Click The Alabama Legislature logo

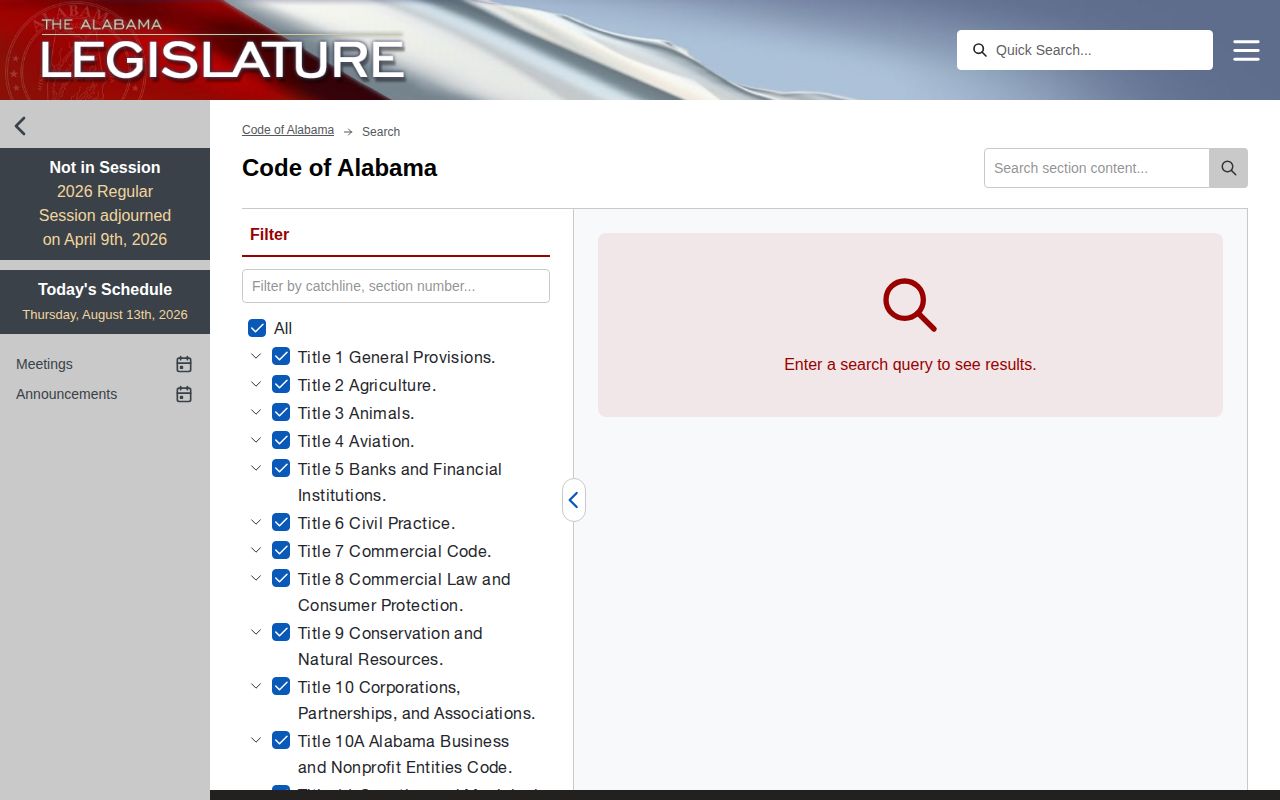(222, 52)
